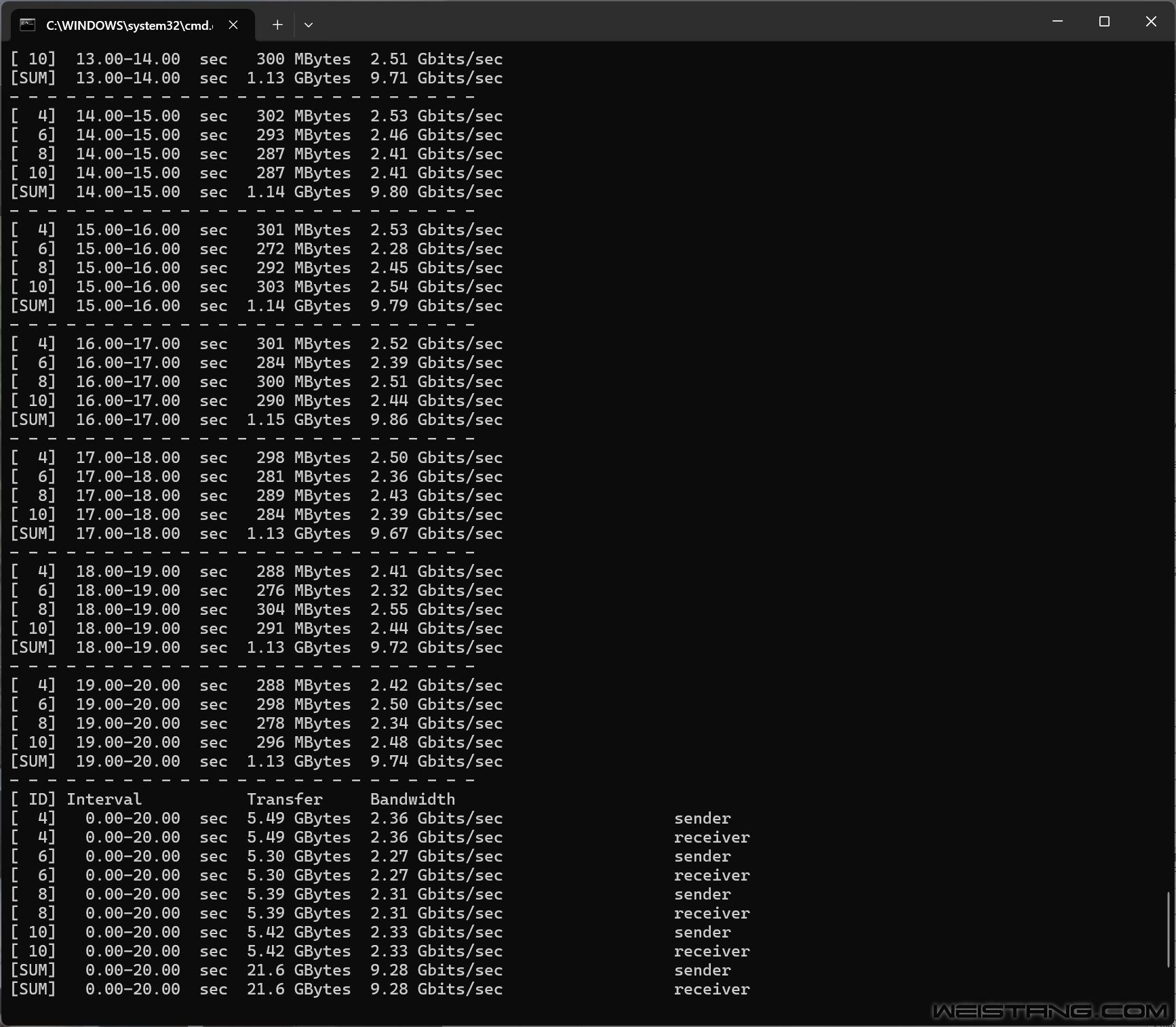Maximize the terminal window
The image size is (1176, 1027).
coord(1104,22)
